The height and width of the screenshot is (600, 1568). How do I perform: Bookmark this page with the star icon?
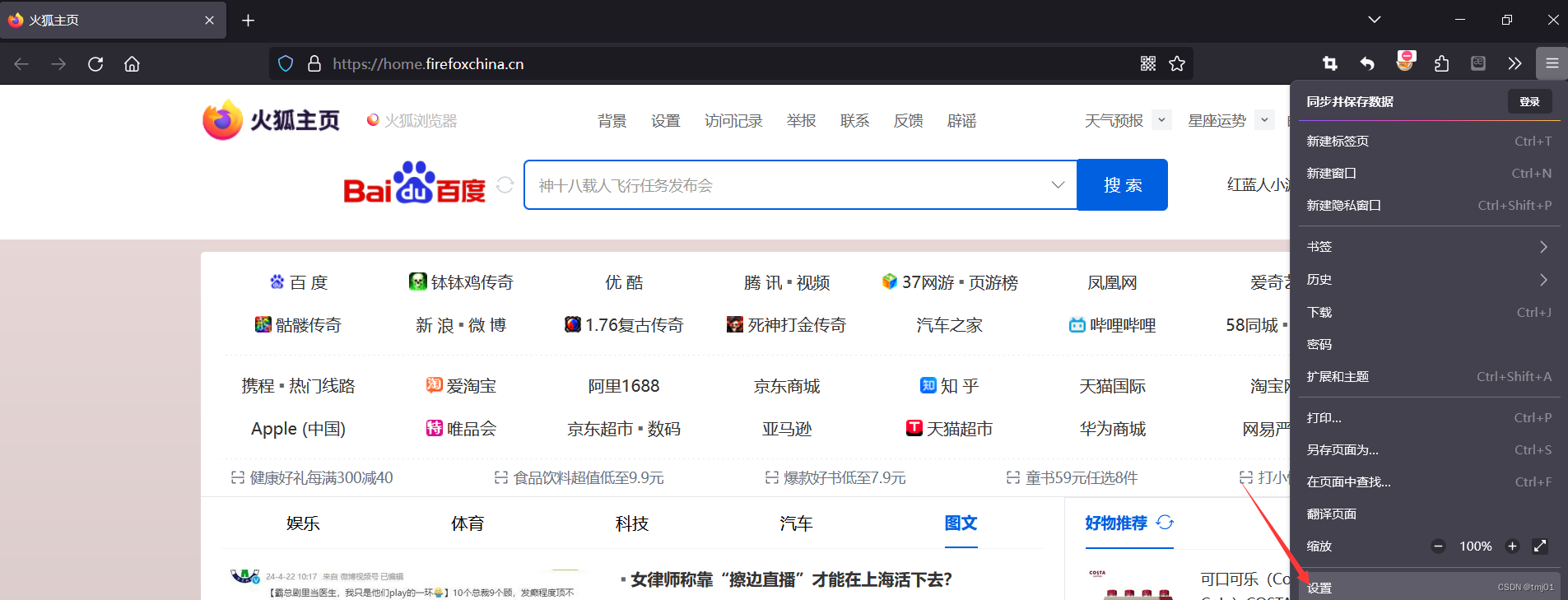1177,63
